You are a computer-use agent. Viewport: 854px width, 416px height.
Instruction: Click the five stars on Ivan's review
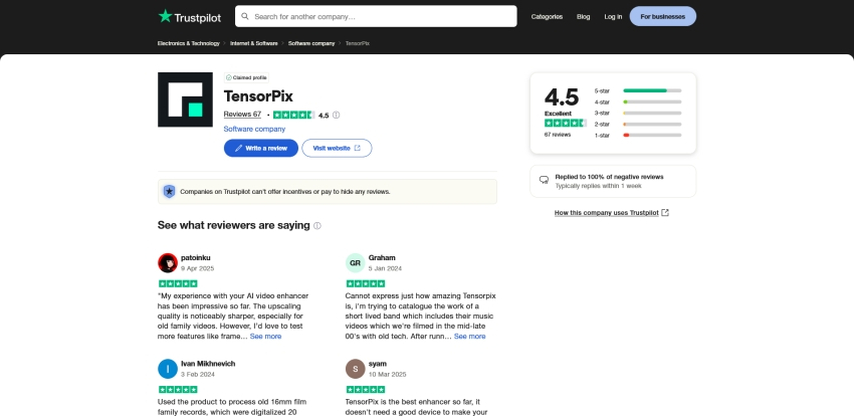(x=178, y=389)
